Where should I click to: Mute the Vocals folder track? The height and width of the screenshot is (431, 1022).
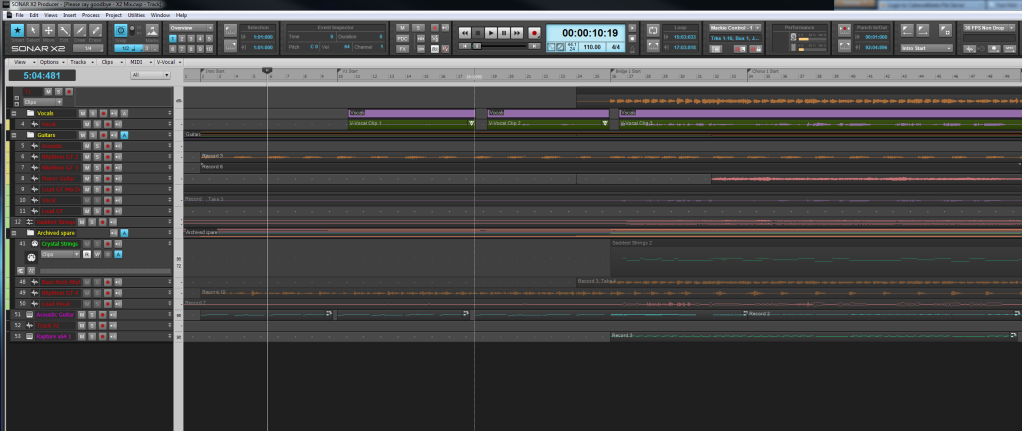click(x=85, y=113)
